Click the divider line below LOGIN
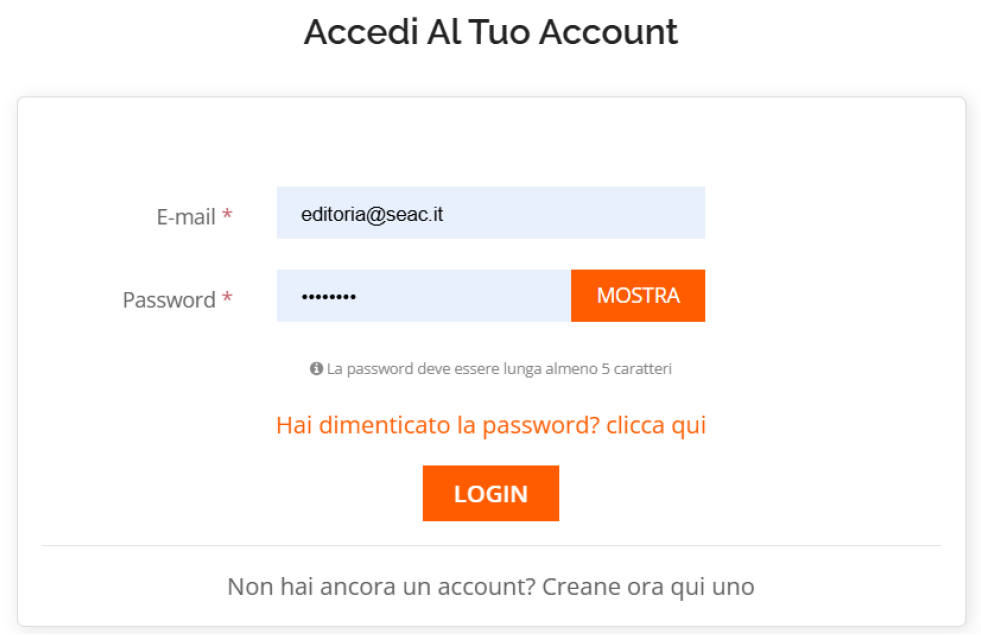981x635 pixels. tap(490, 546)
